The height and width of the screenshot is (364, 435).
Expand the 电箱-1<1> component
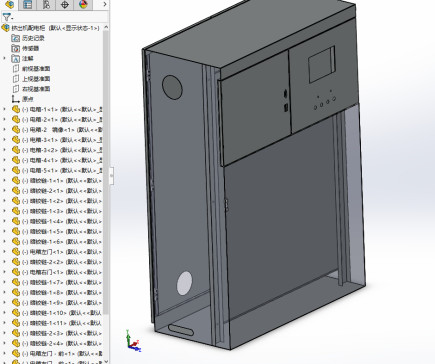pos(4,109)
